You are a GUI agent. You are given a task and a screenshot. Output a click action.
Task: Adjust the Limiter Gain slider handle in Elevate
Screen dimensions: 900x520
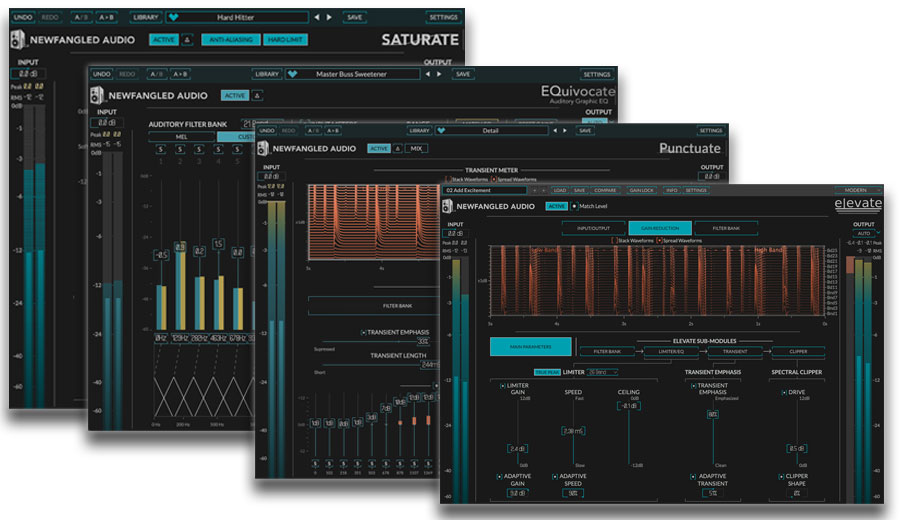click(517, 449)
